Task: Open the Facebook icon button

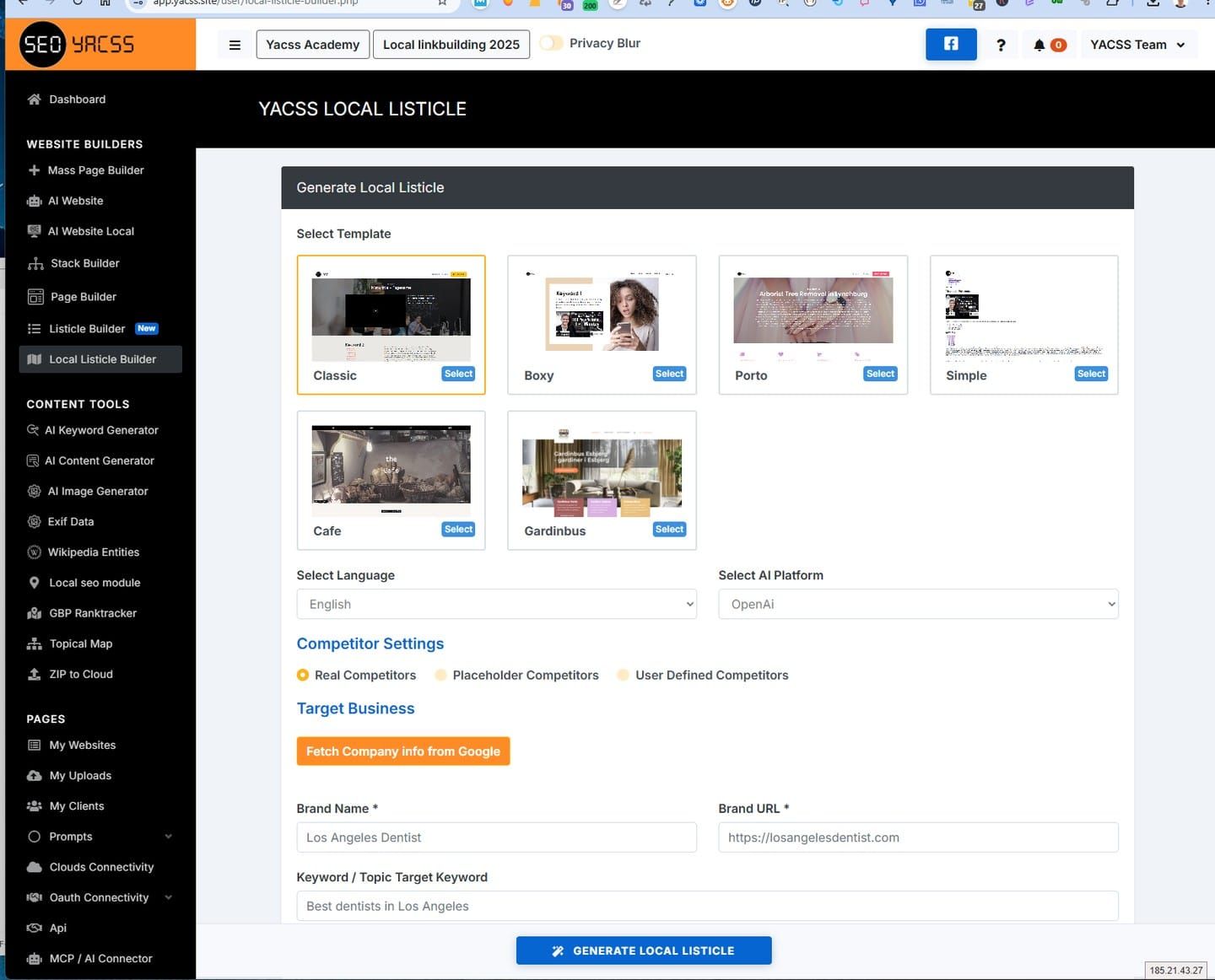Action: tap(951, 45)
